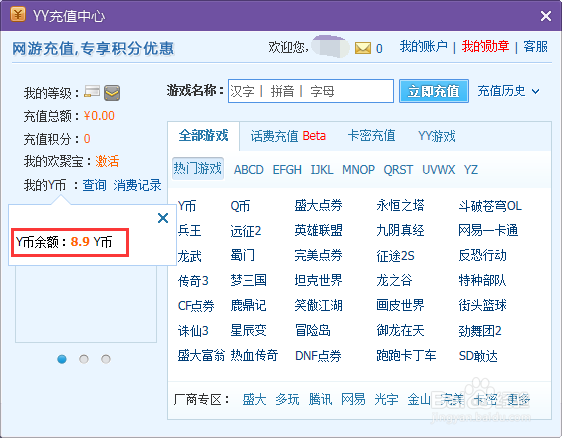Select the YZ letter filter
562x438 pixels.
(471, 169)
